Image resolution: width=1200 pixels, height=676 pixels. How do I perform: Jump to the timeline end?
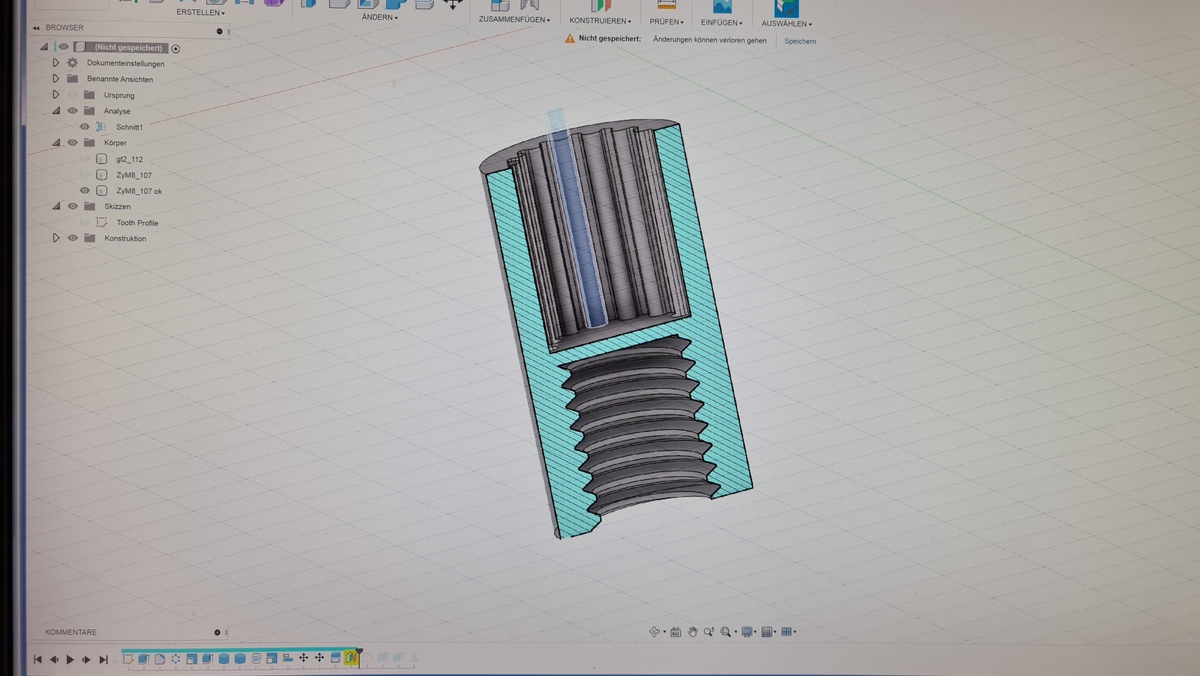tap(103, 659)
